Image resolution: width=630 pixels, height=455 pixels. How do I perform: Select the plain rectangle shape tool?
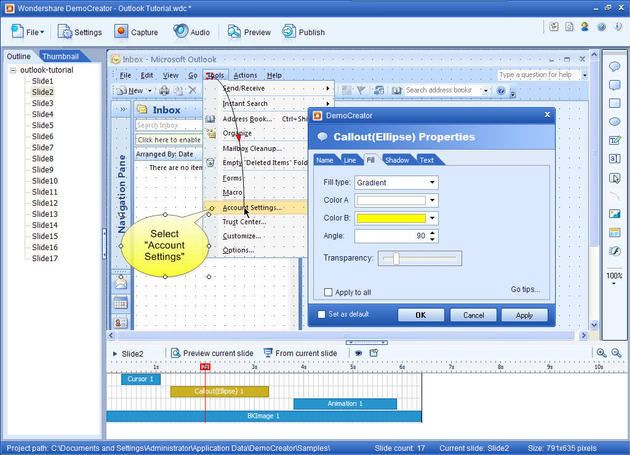coord(614,104)
